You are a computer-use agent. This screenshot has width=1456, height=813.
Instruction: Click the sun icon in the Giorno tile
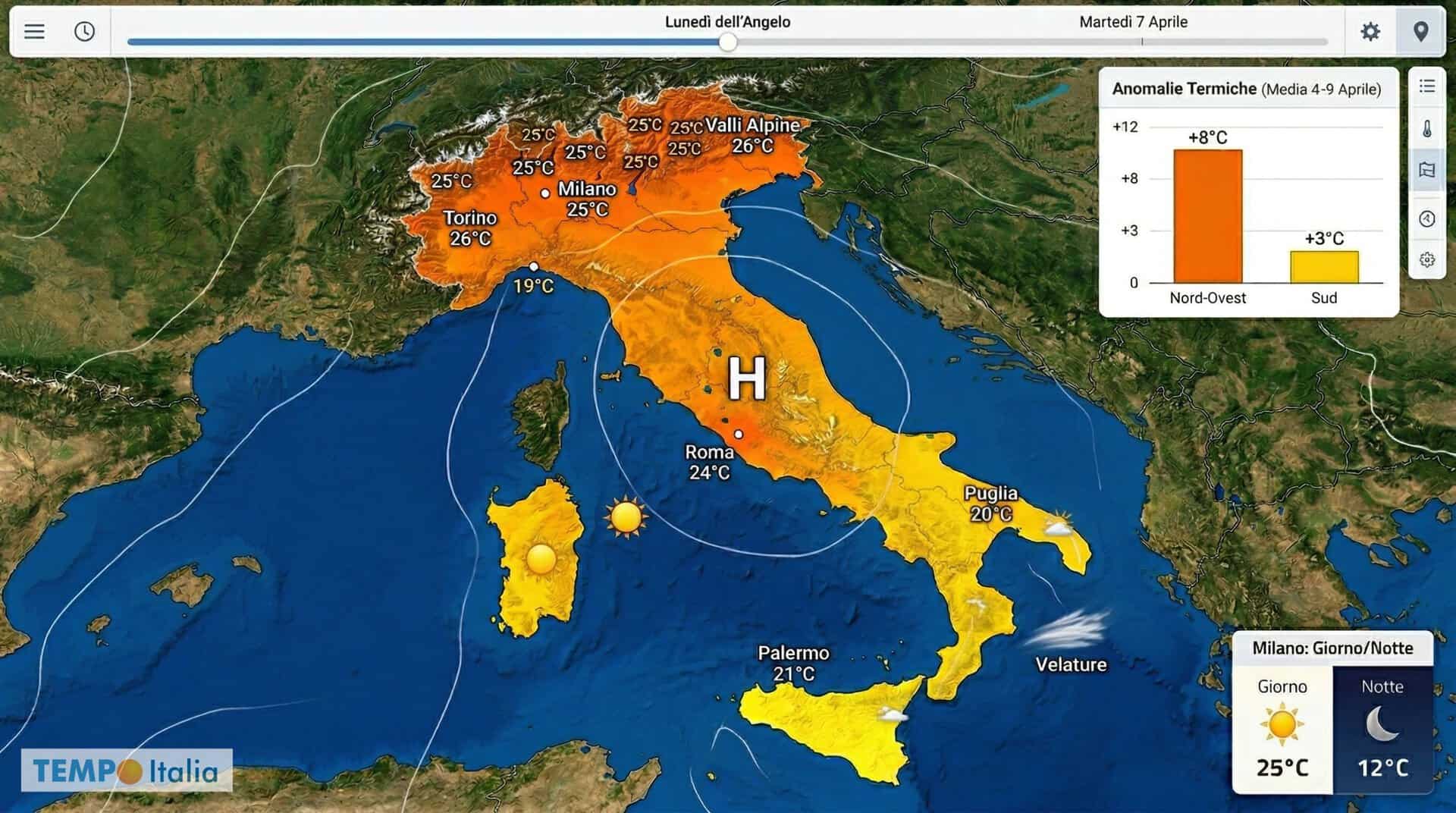tap(1282, 724)
